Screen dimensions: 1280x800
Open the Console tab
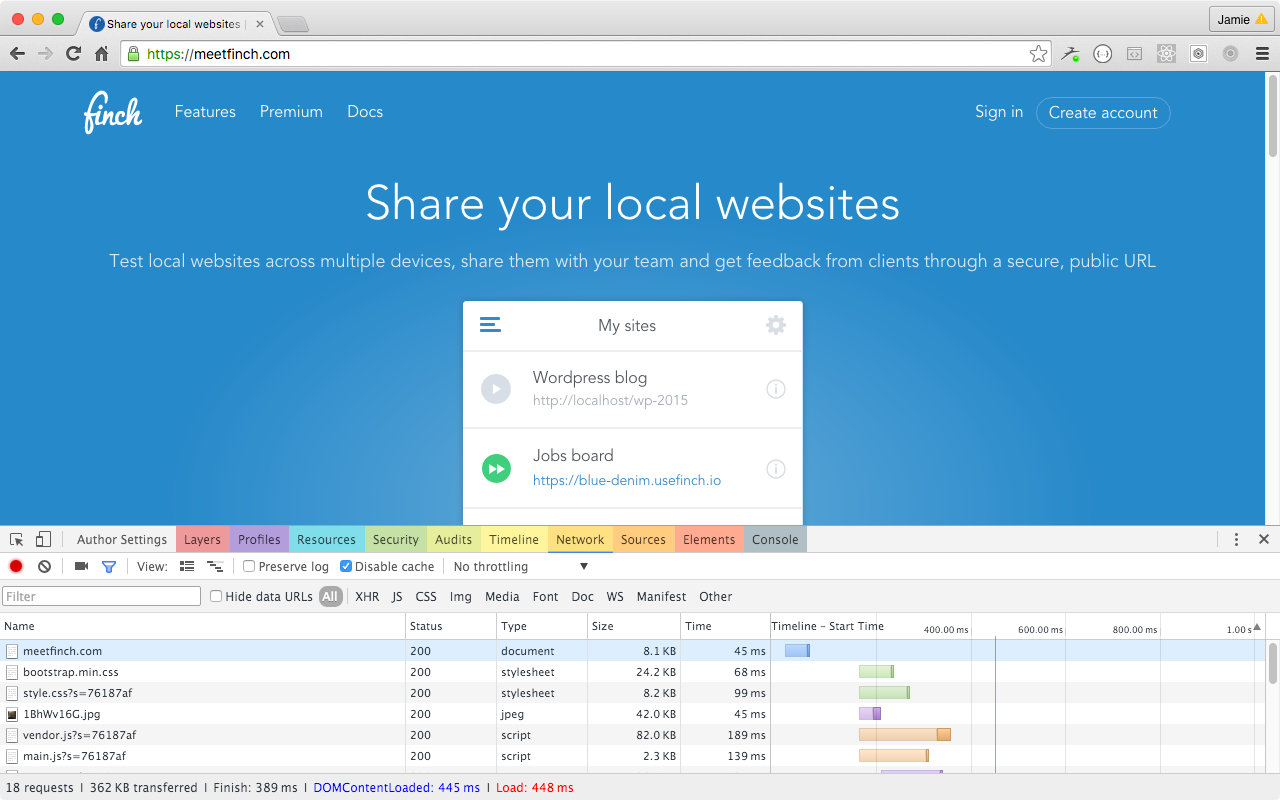point(775,539)
